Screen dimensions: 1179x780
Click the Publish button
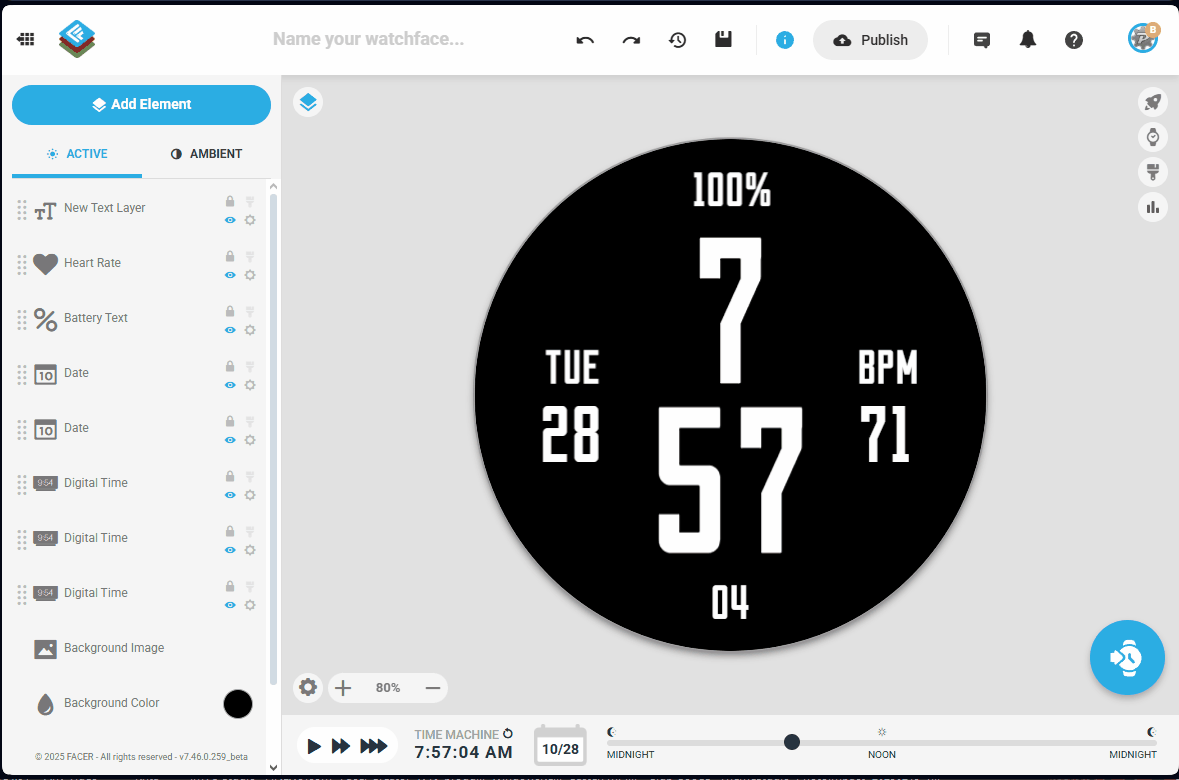[x=870, y=40]
